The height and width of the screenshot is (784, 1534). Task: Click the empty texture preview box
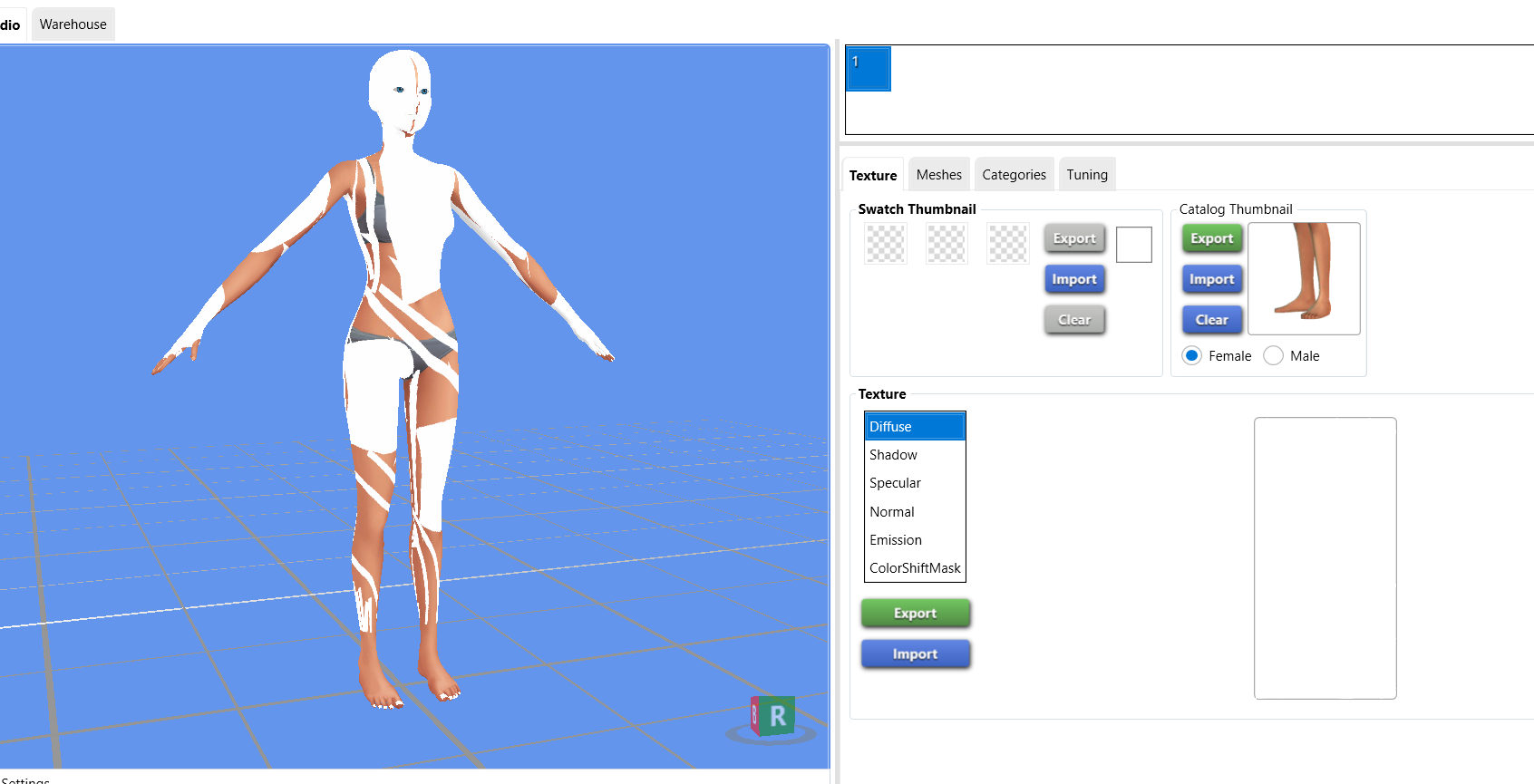coord(1325,558)
